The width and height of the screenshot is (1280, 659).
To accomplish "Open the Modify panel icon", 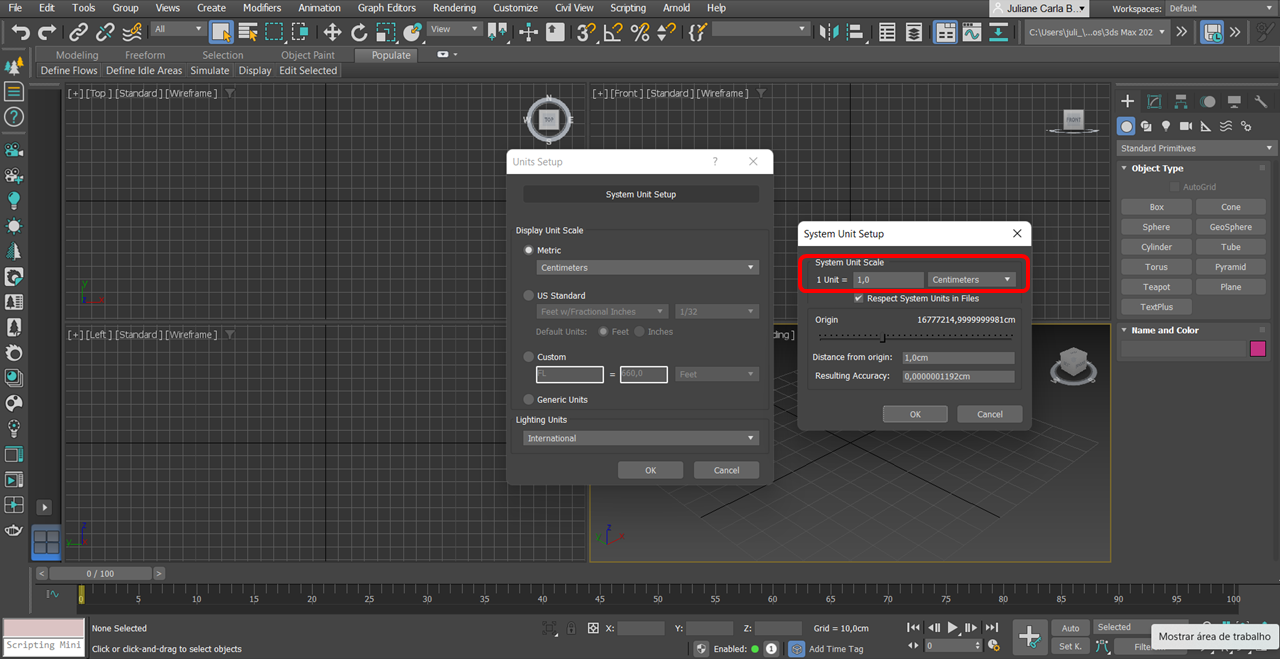I will coord(1154,101).
